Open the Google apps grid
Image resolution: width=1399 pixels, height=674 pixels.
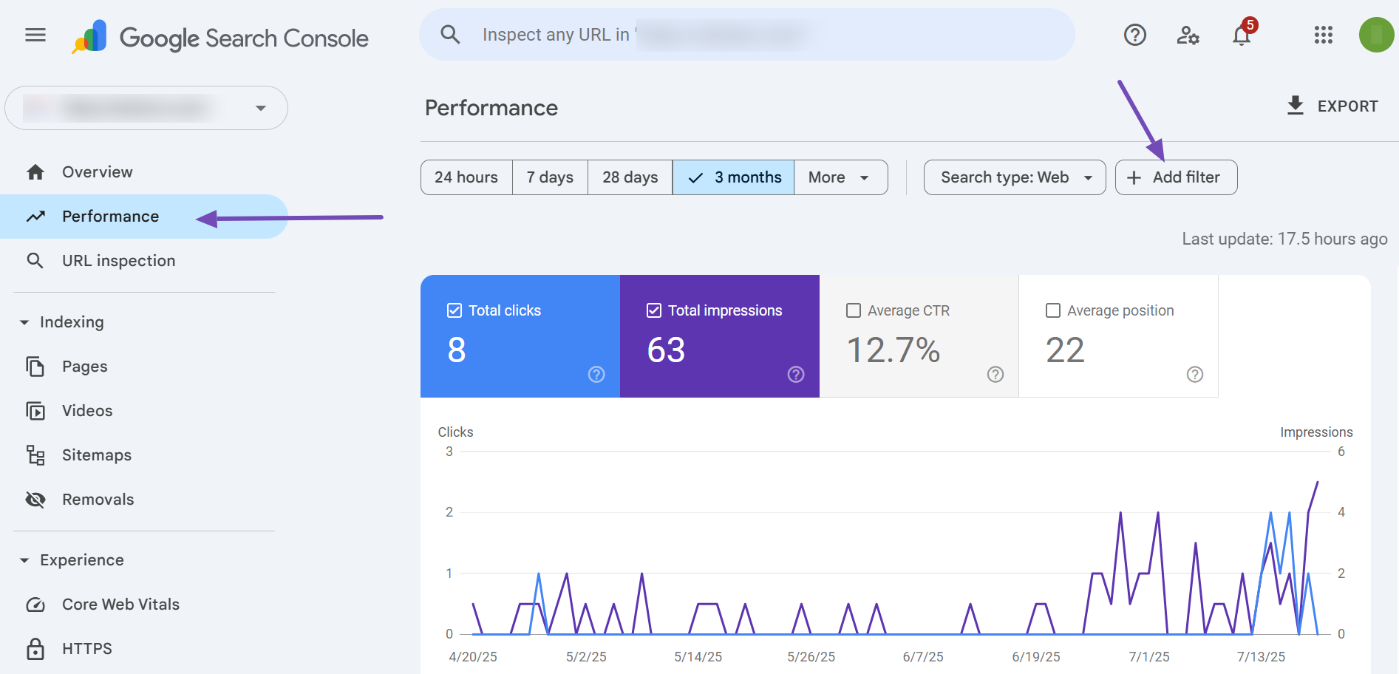coord(1323,35)
